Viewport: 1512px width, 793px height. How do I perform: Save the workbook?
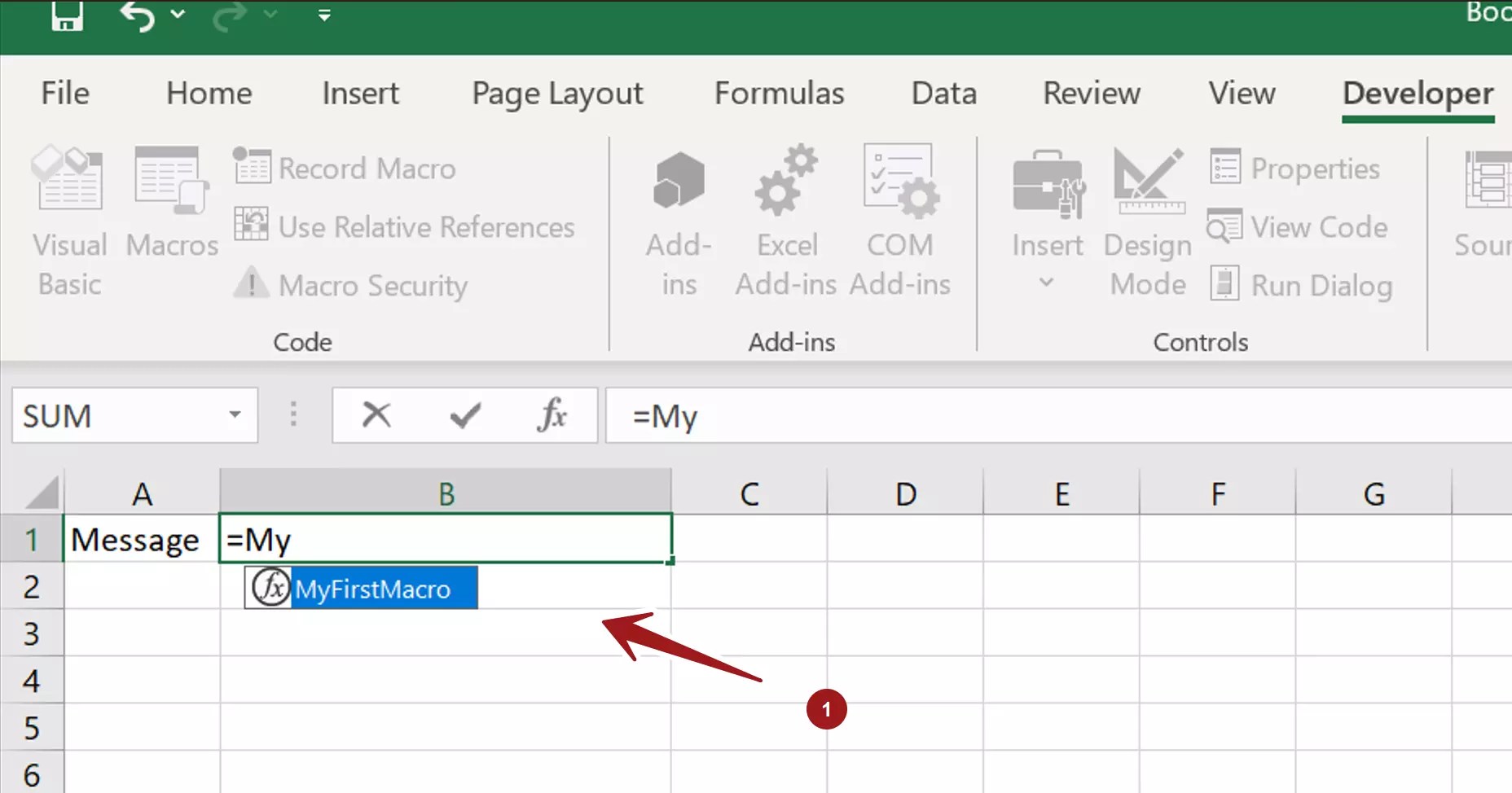68,16
